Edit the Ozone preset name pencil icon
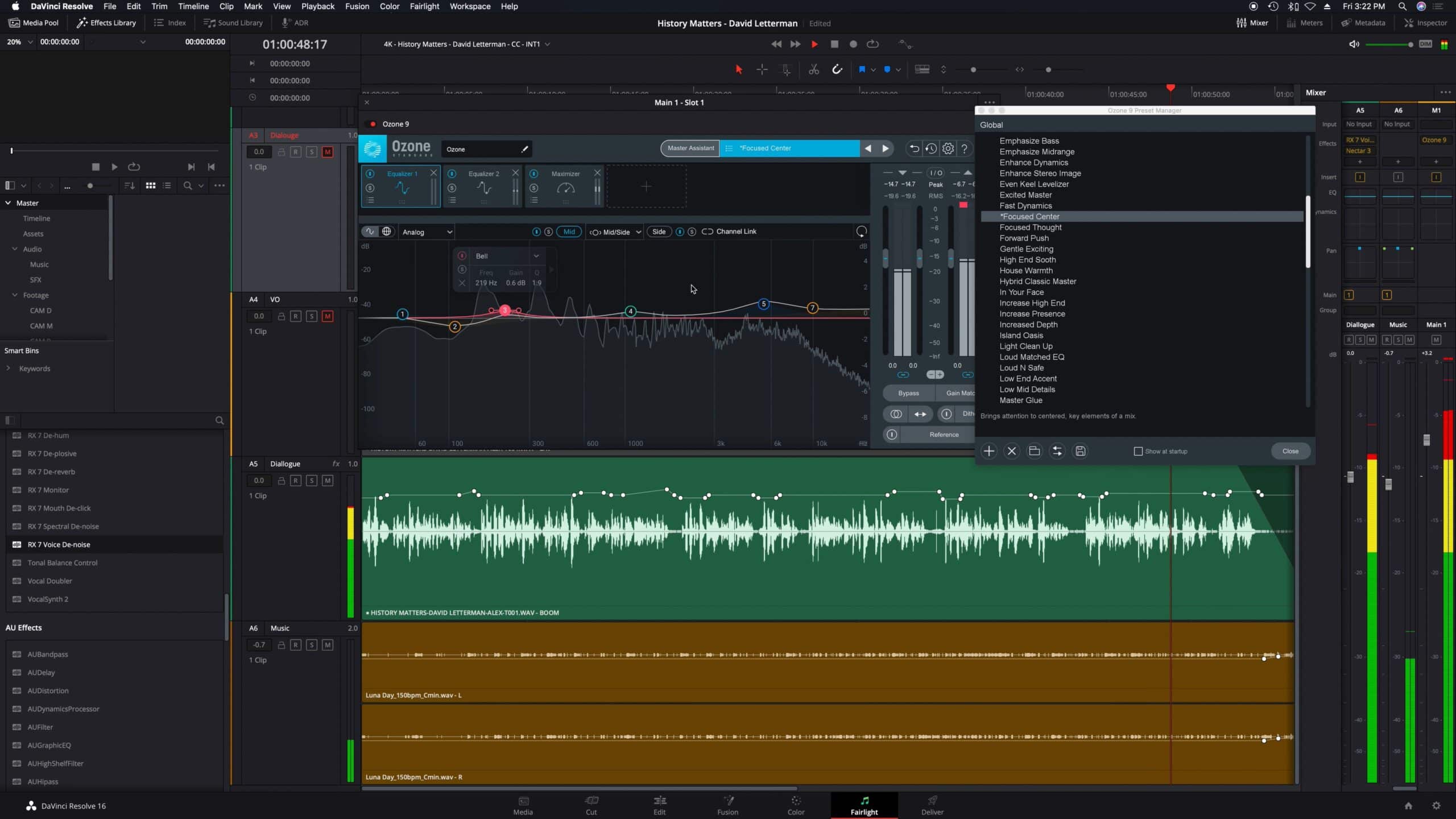The width and height of the screenshot is (1456, 819). (x=524, y=150)
